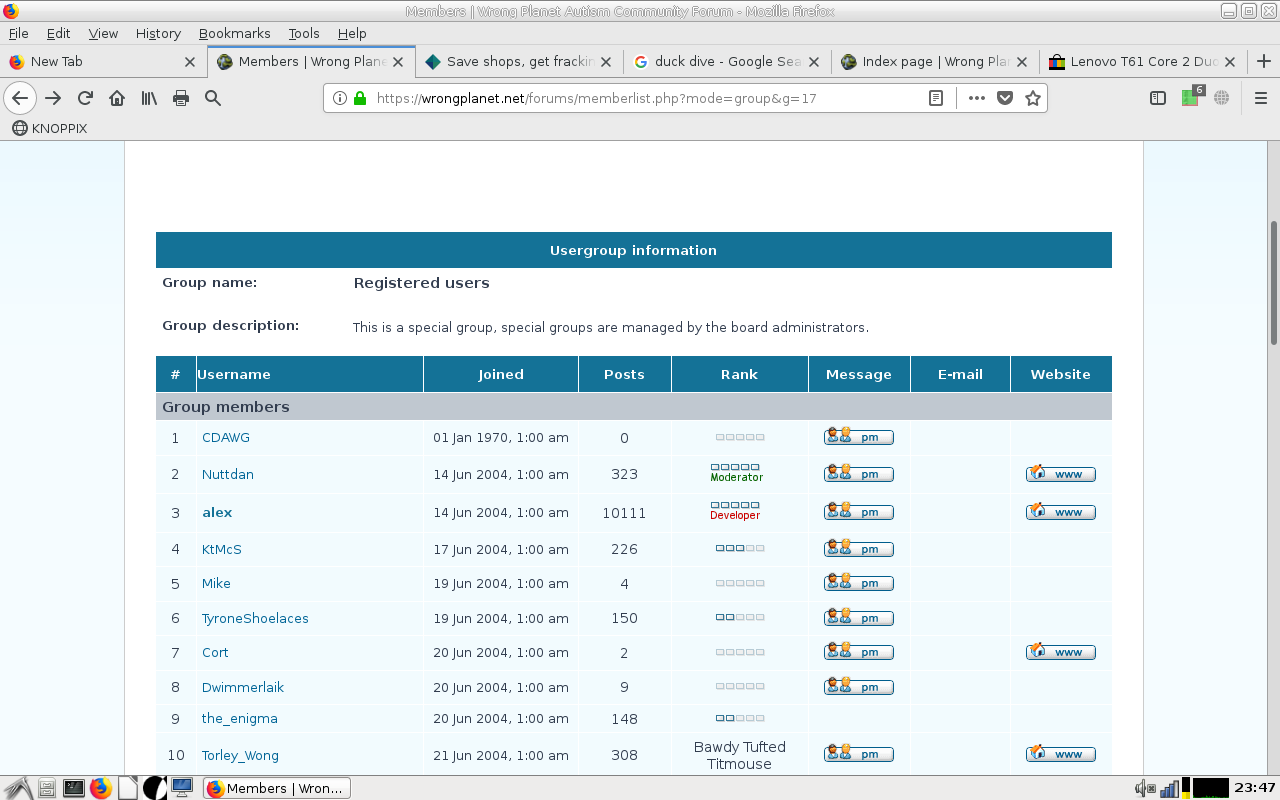This screenshot has height=800, width=1280.
Task: Open the Library bookshelf icon
Action: click(149, 98)
